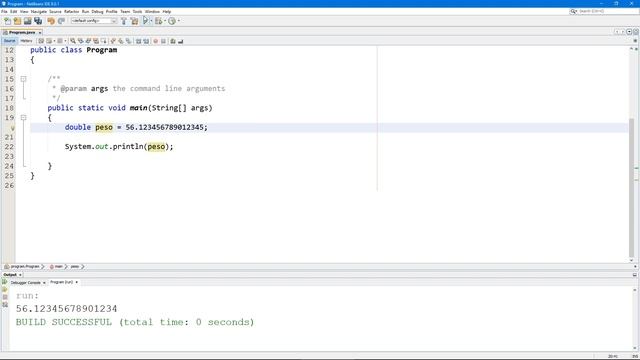640x360 pixels.
Task: Open Debug Project dropdown arrow
Action: (164, 21)
